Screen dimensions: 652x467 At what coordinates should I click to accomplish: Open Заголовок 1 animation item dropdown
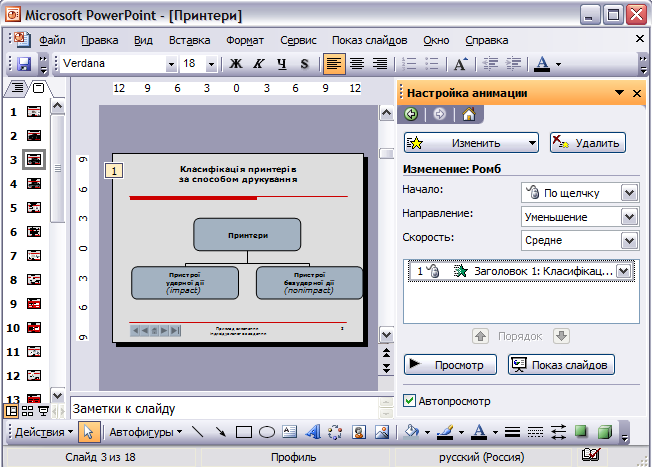pos(623,271)
